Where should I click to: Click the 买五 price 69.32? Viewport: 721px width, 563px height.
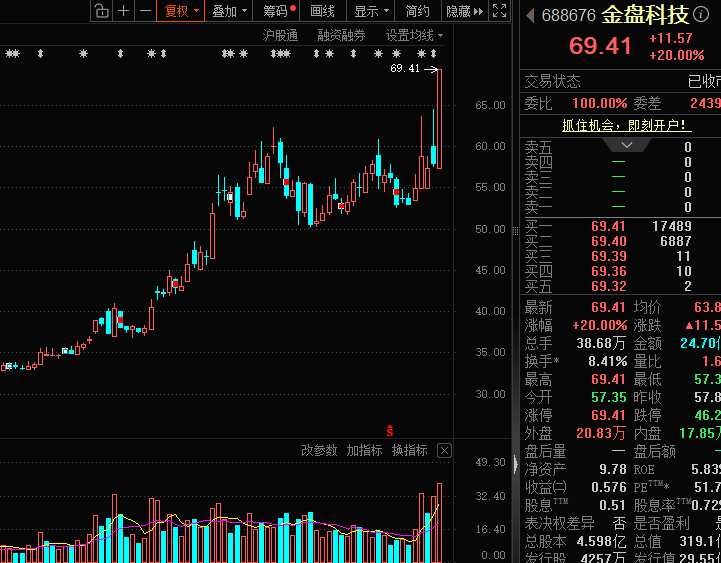[608, 287]
